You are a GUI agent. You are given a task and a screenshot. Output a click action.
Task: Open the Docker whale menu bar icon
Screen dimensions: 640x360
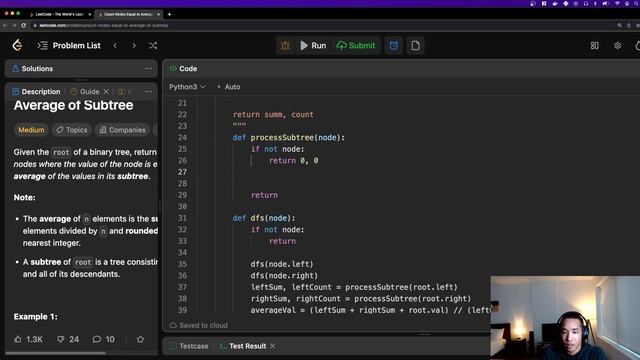pos(555,3)
